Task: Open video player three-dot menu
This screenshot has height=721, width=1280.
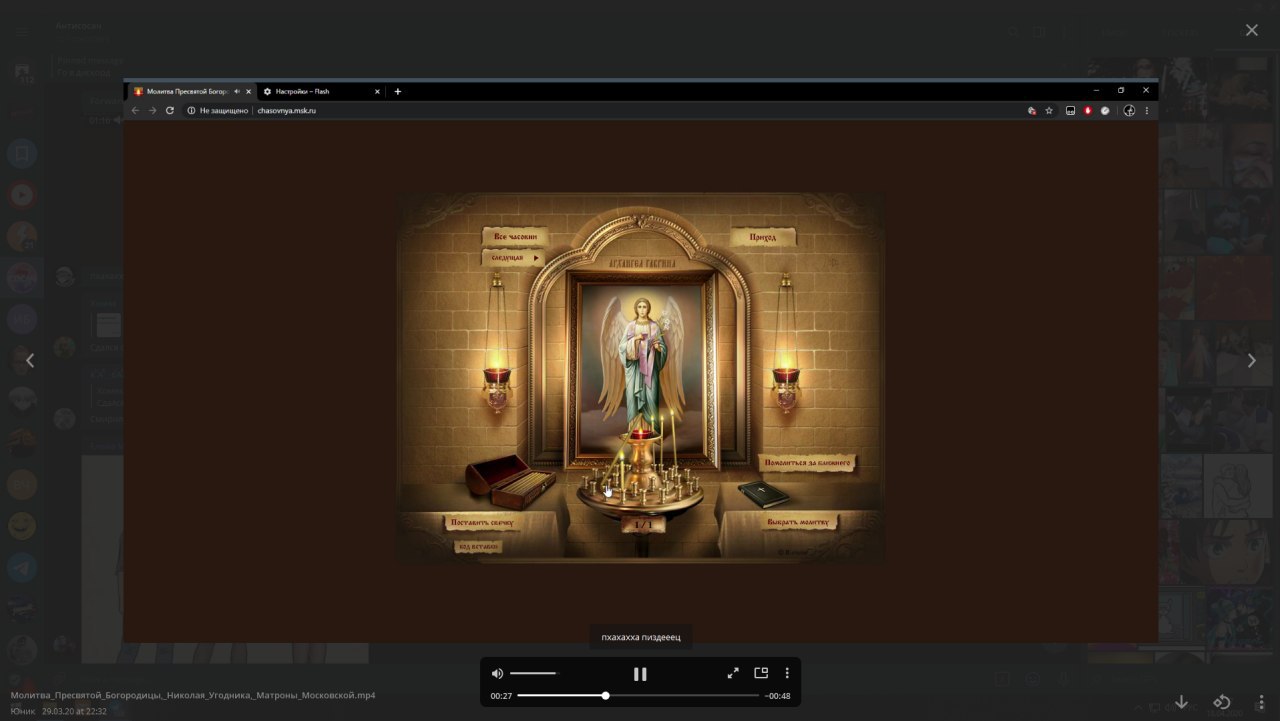Action: point(787,674)
